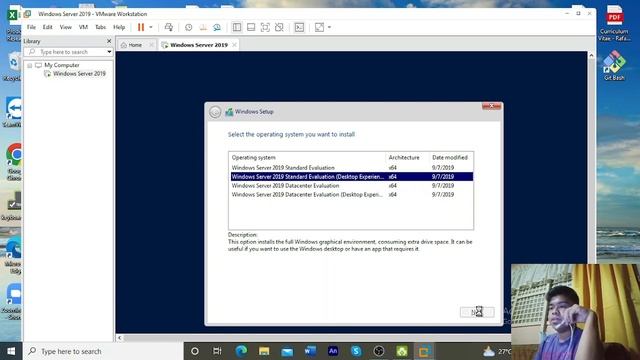640x360 pixels.
Task: Click the Windows Setup back arrow button
Action: (215, 112)
